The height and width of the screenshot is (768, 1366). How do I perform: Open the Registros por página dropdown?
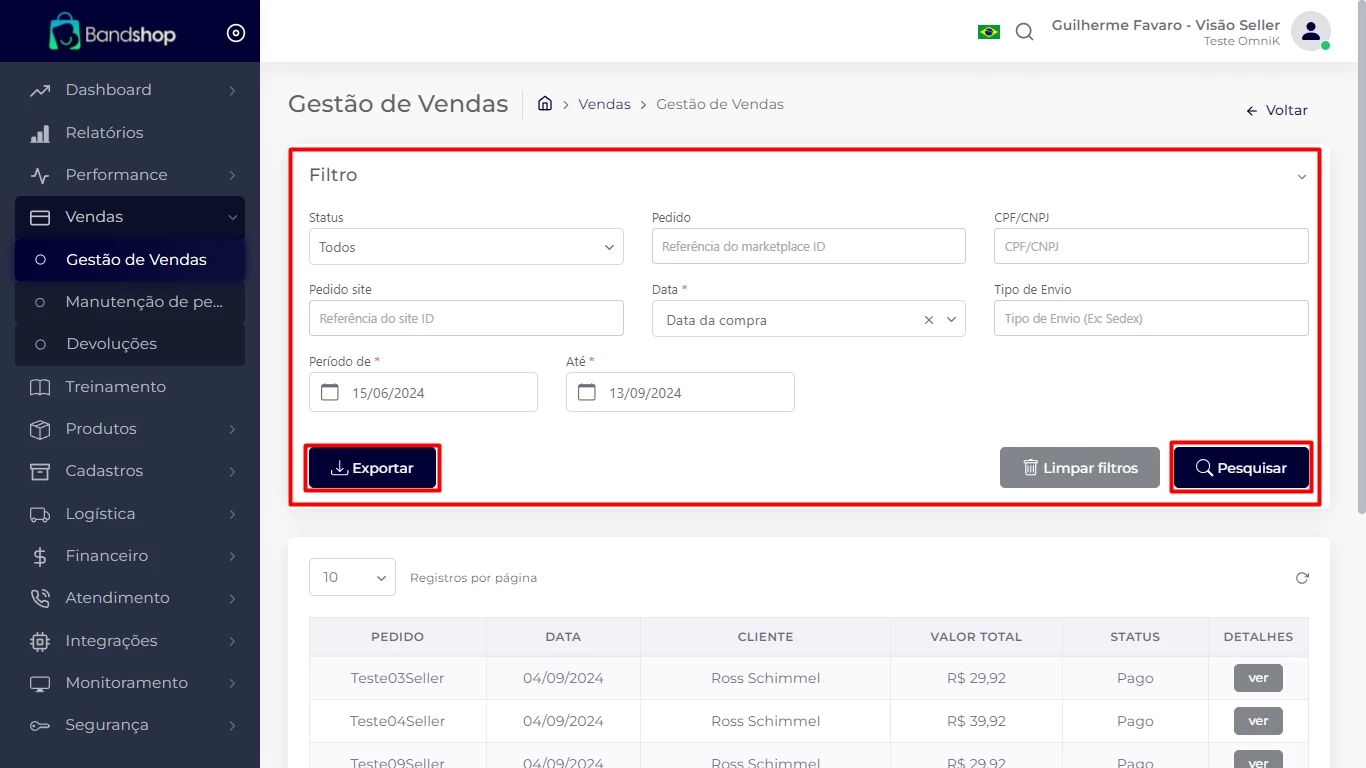pyautogui.click(x=352, y=577)
